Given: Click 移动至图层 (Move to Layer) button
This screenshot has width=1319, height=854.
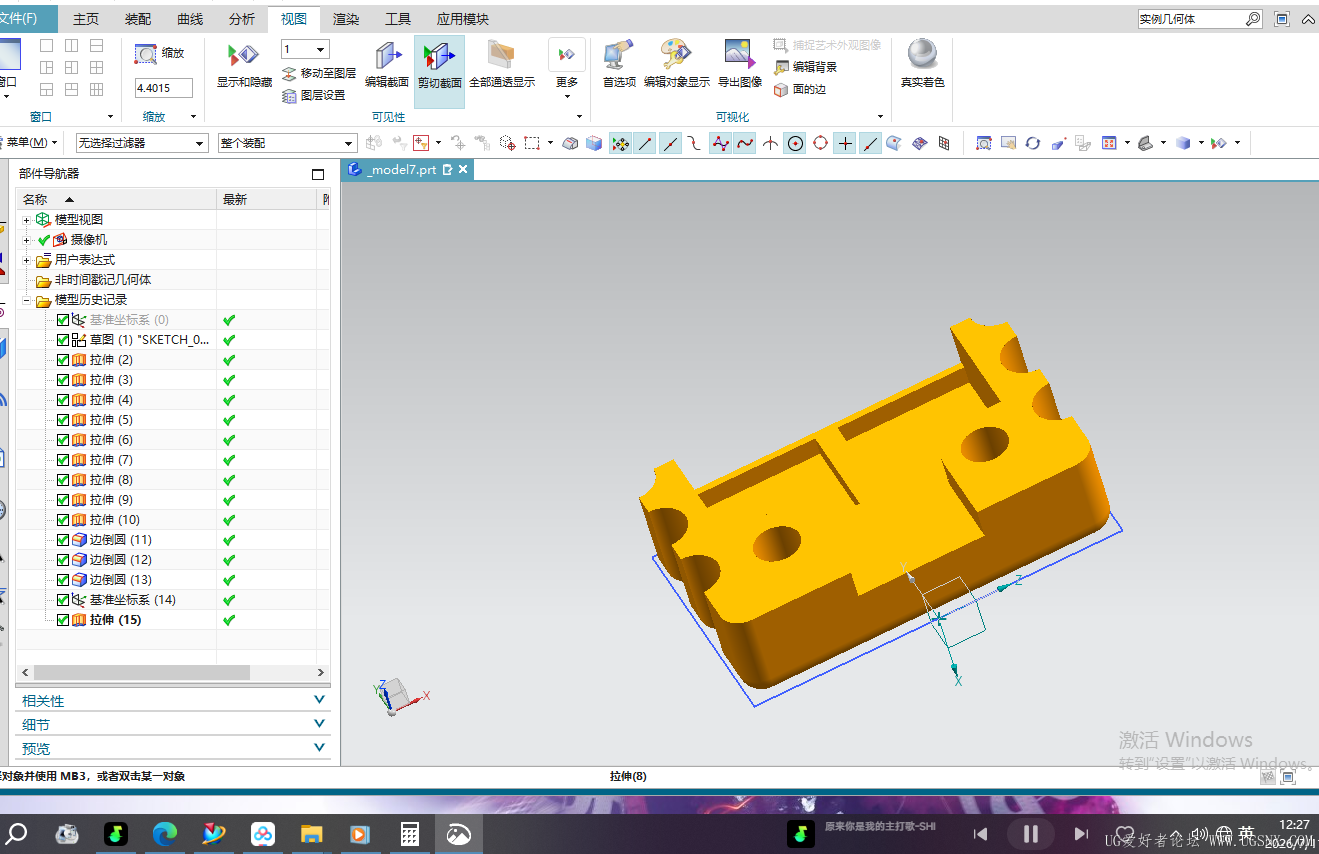Looking at the screenshot, I should 319,73.
